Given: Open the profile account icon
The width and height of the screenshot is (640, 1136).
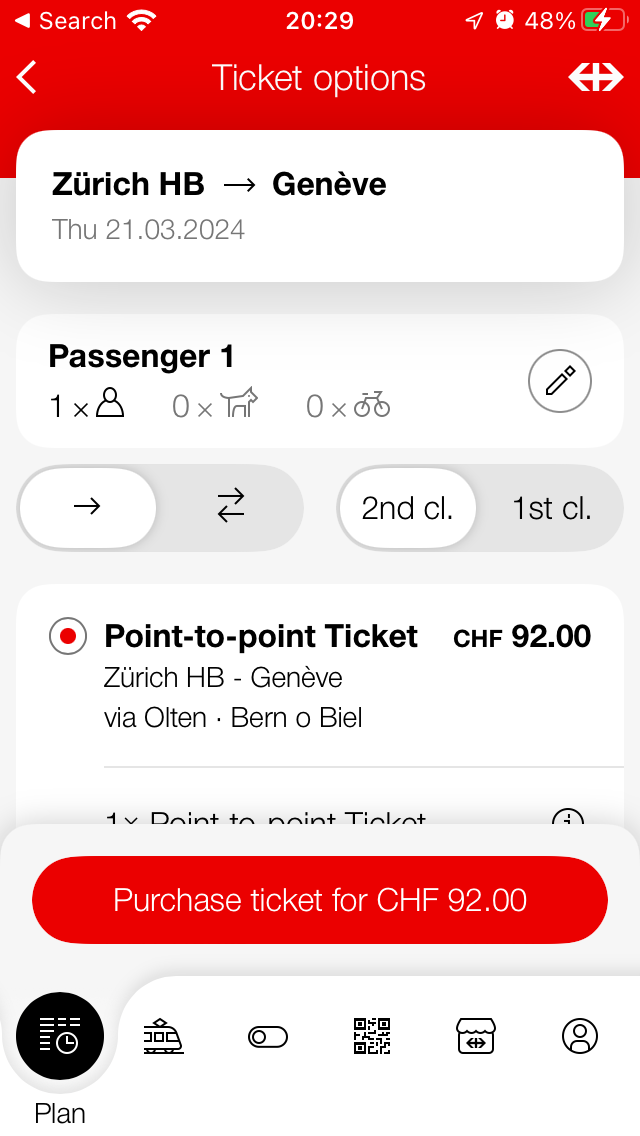Looking at the screenshot, I should tap(579, 1037).
